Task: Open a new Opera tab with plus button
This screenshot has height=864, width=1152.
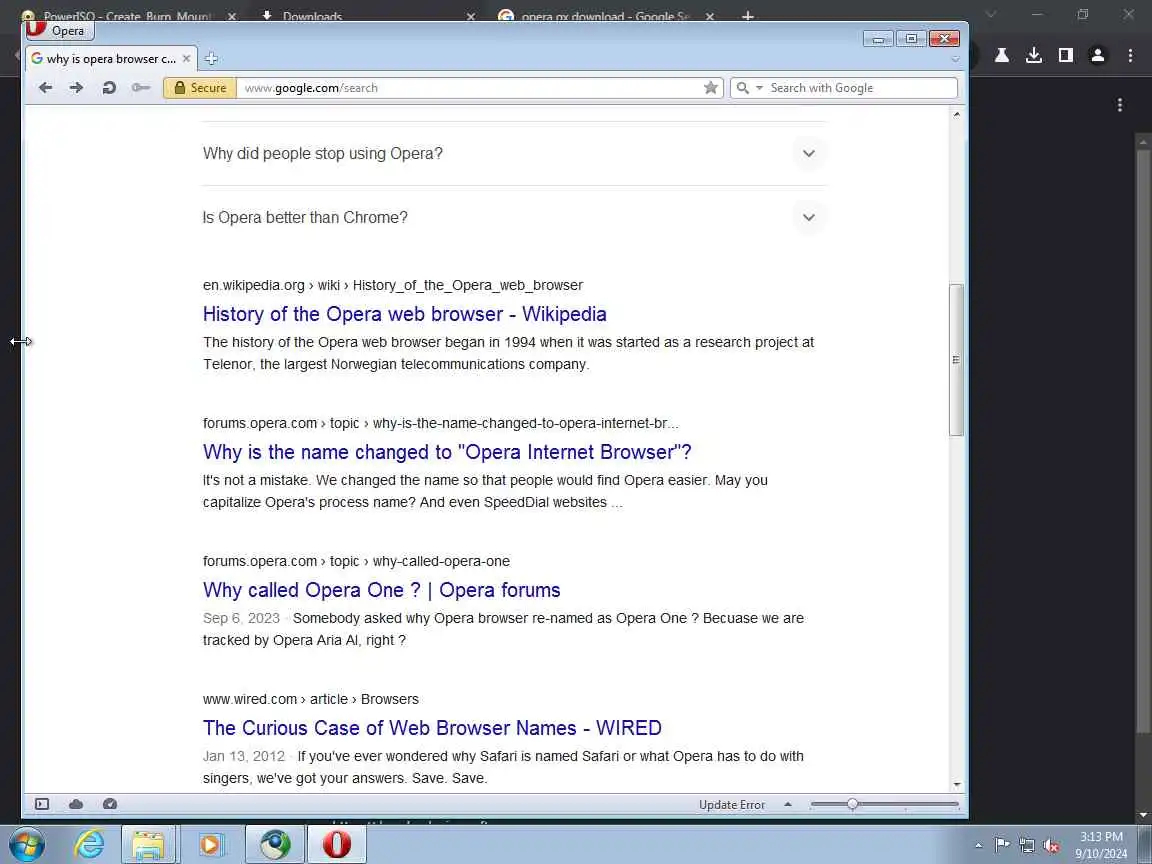Action: click(x=211, y=58)
